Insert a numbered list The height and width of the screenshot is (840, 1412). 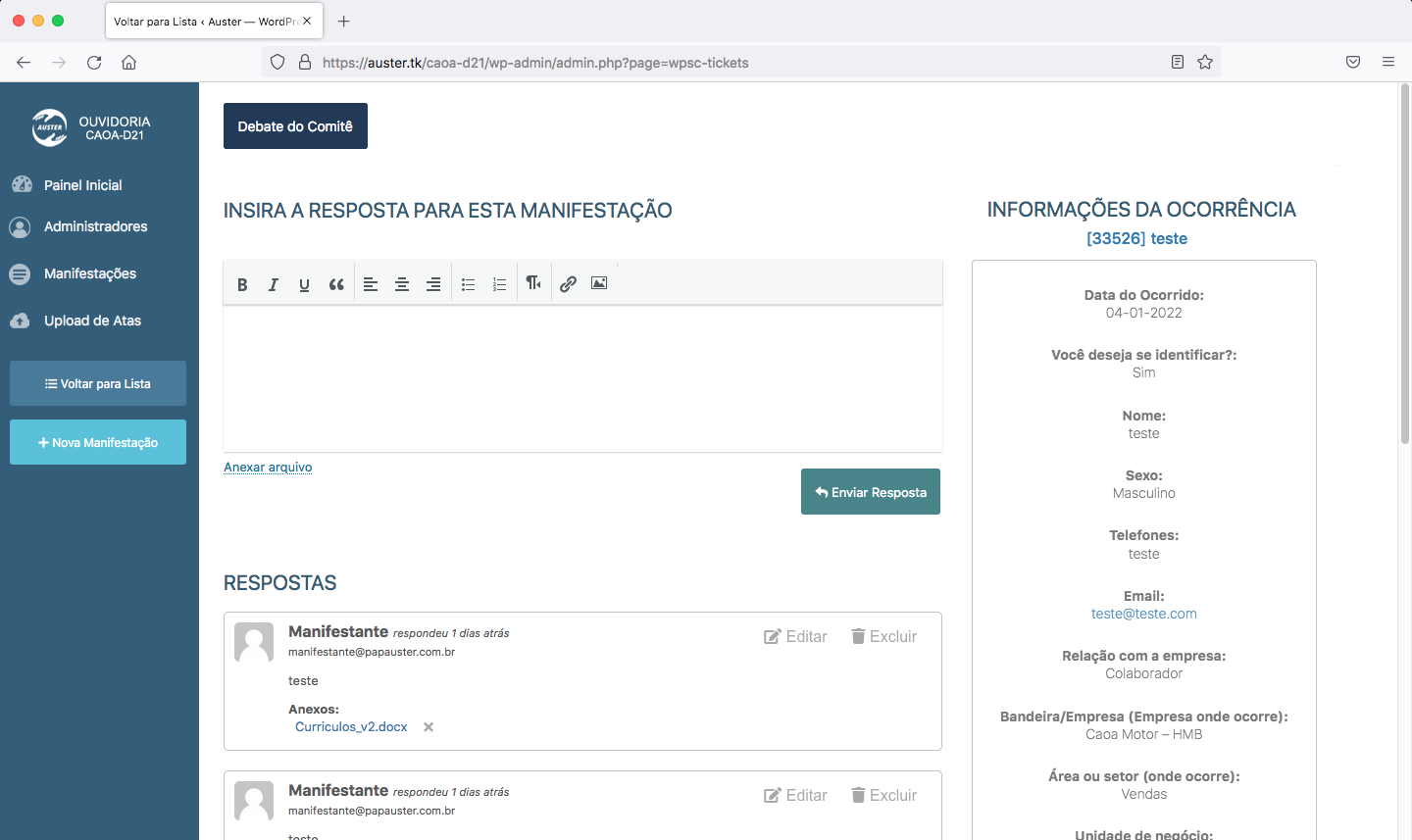[499, 284]
